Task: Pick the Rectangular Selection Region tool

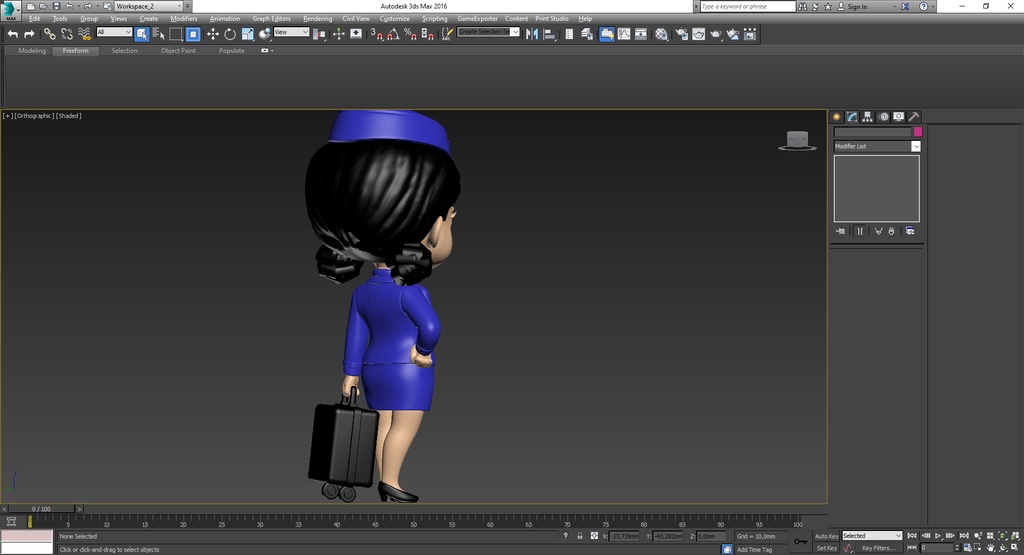Action: tap(176, 34)
